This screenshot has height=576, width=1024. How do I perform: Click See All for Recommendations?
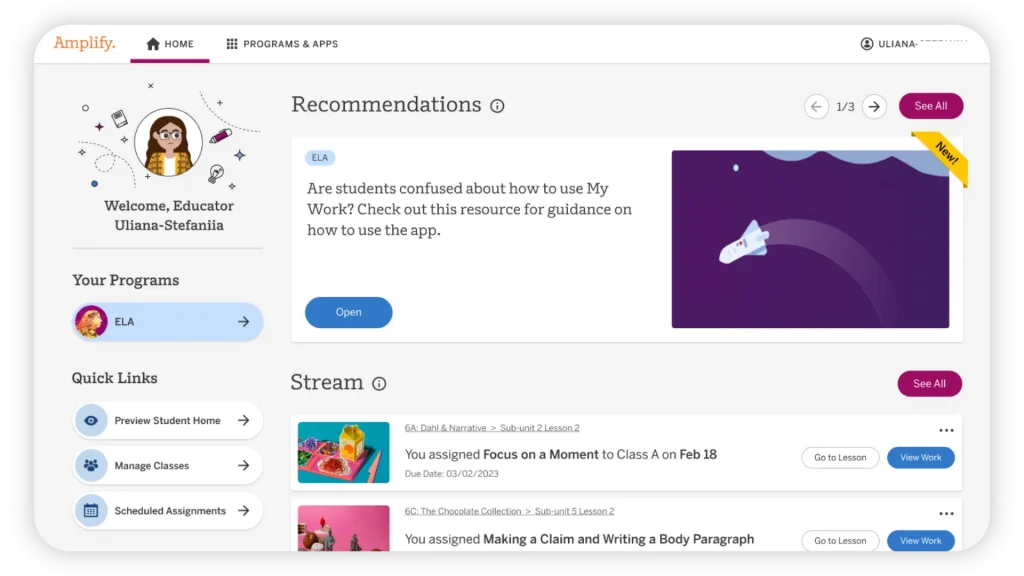pos(931,106)
